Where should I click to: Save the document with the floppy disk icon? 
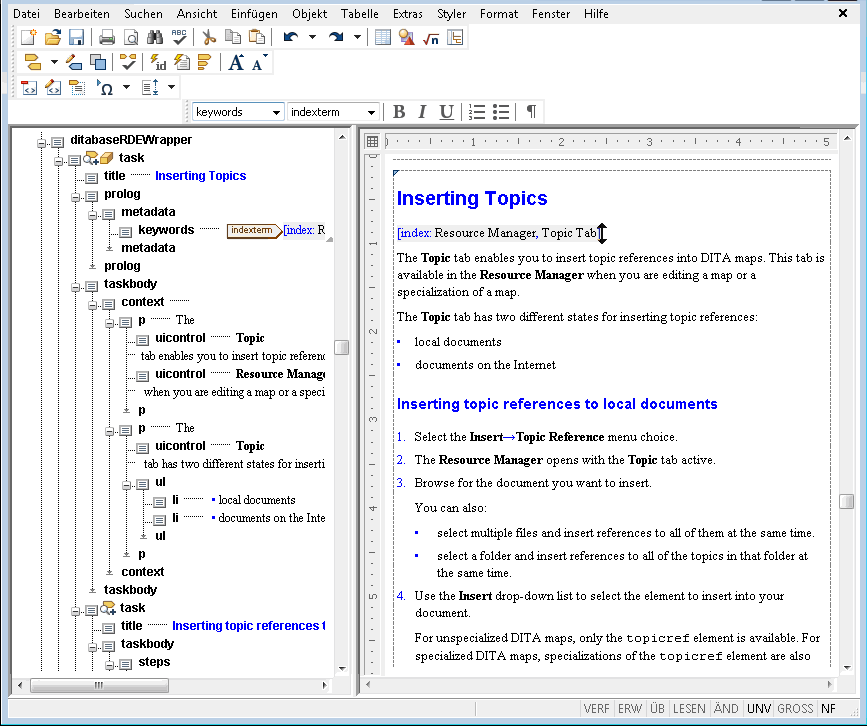(76, 38)
